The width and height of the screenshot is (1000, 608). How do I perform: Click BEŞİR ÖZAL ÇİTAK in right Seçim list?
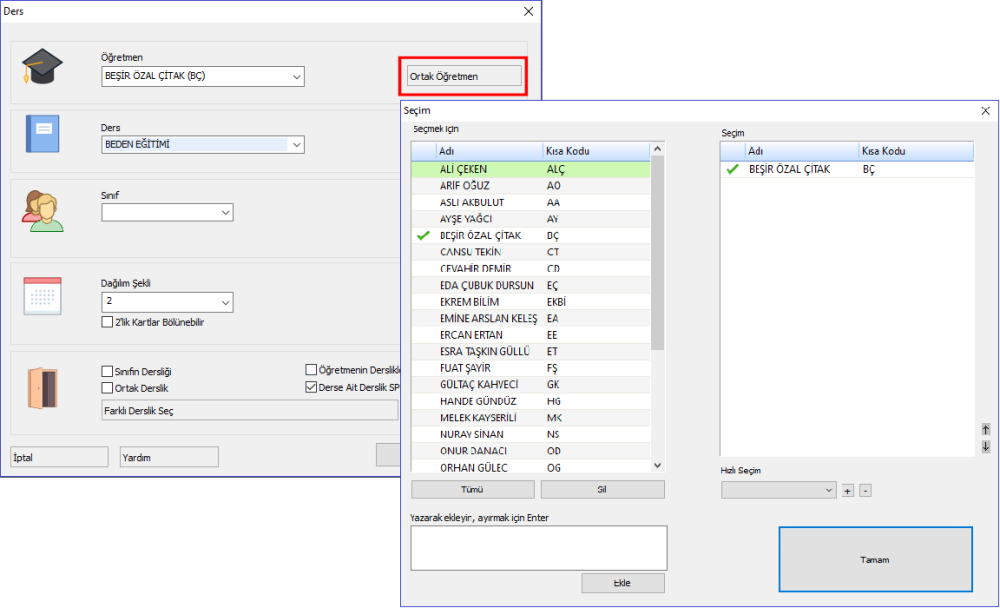847,169
